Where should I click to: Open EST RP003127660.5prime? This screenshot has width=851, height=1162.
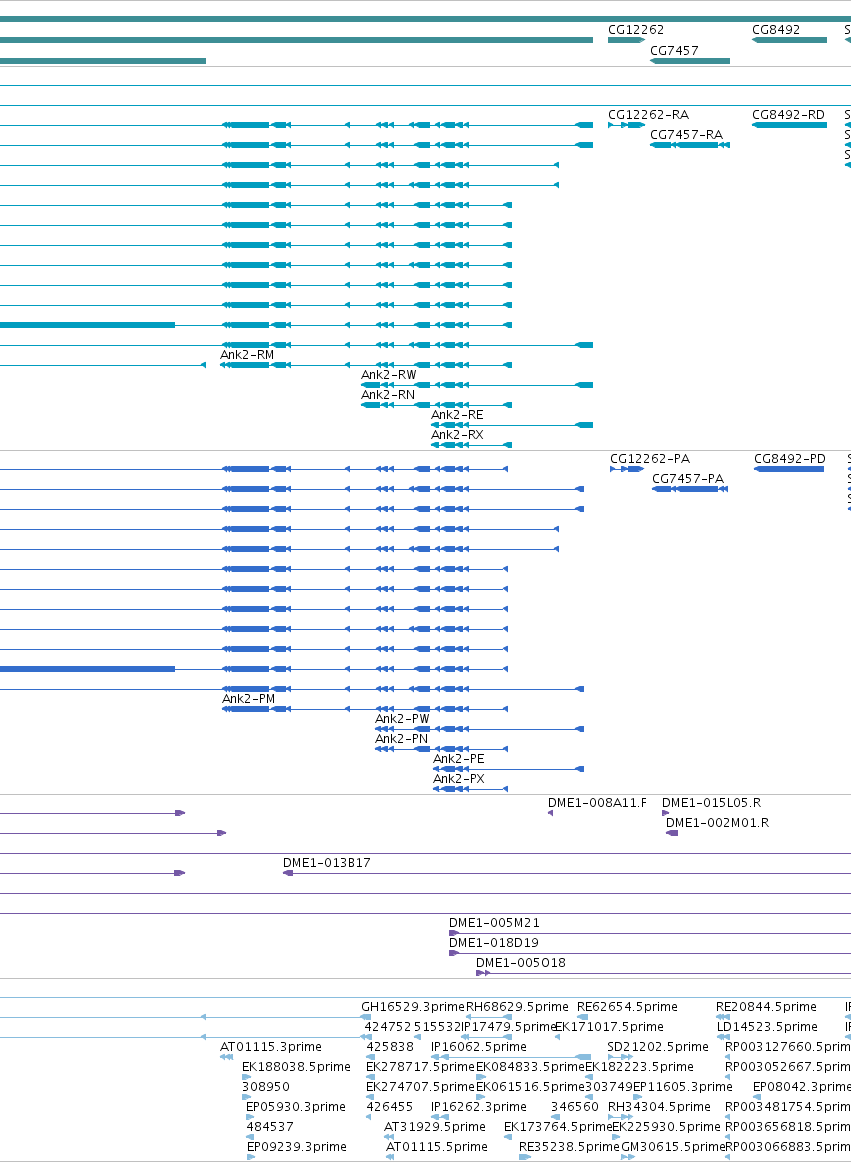(x=788, y=1047)
